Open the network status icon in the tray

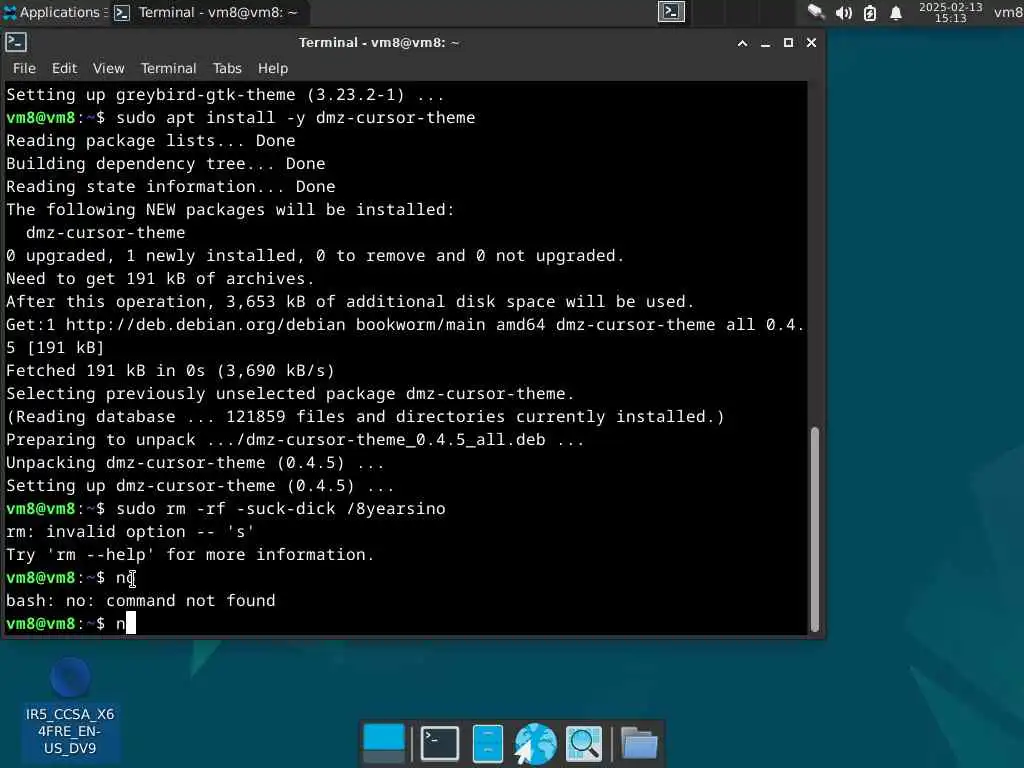coord(816,12)
